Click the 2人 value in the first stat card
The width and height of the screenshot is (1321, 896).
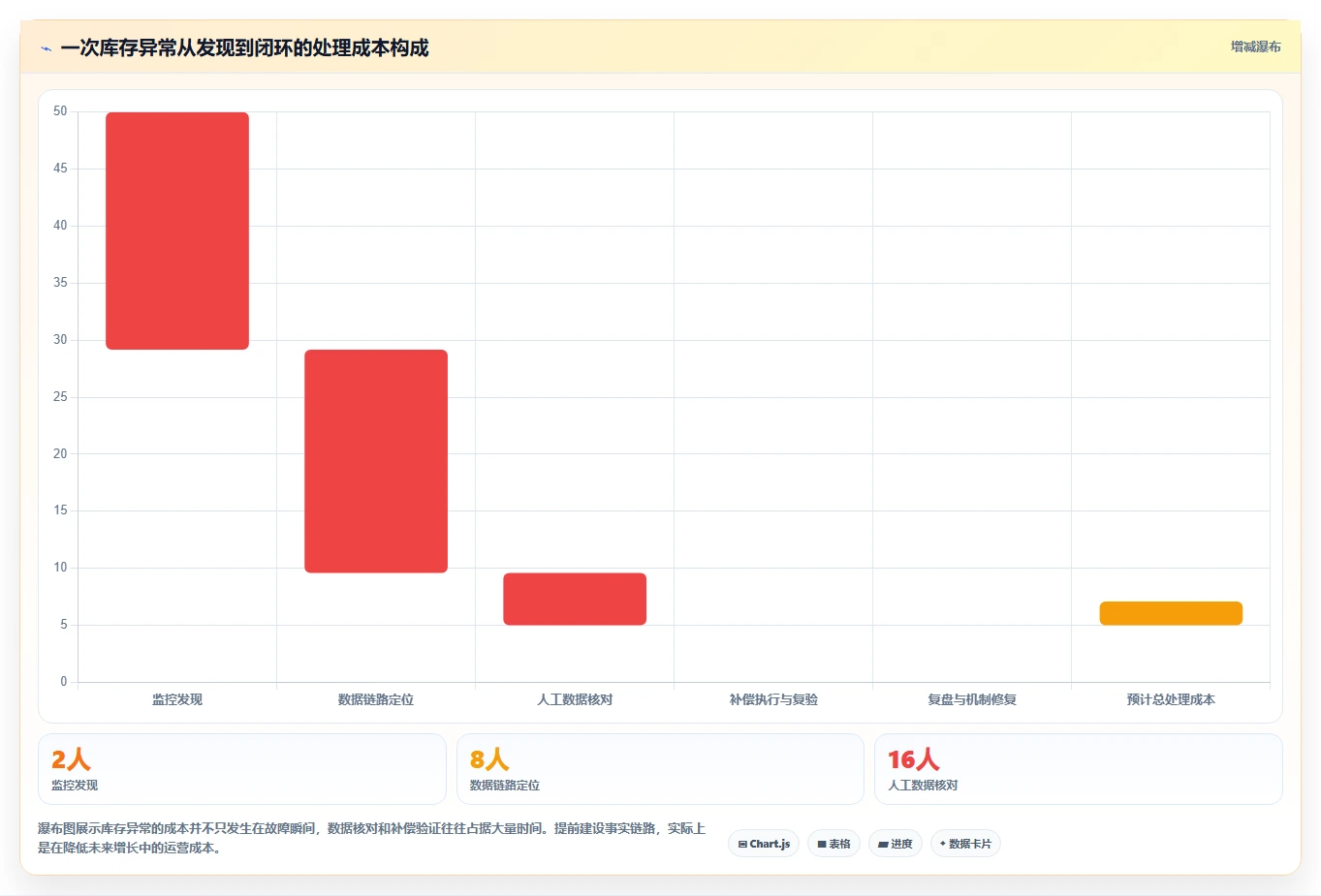[x=71, y=759]
